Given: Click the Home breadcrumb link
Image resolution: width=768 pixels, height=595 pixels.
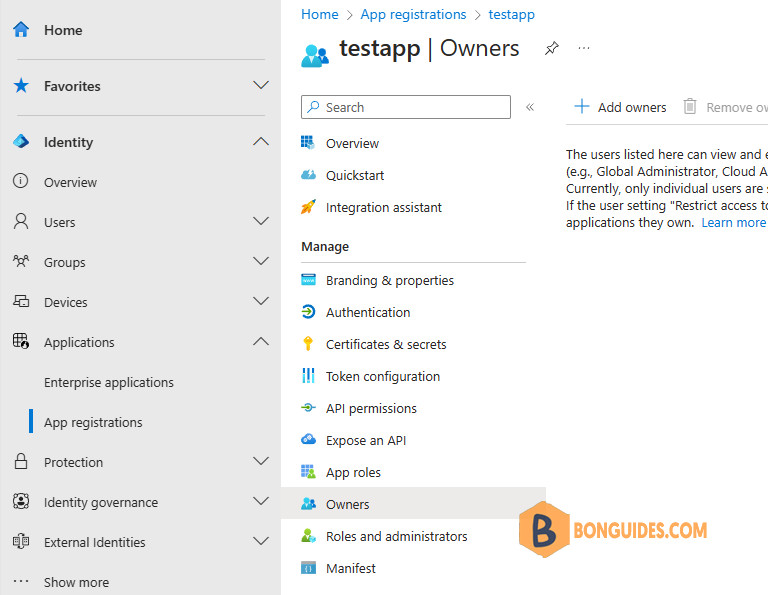Looking at the screenshot, I should tap(319, 14).
